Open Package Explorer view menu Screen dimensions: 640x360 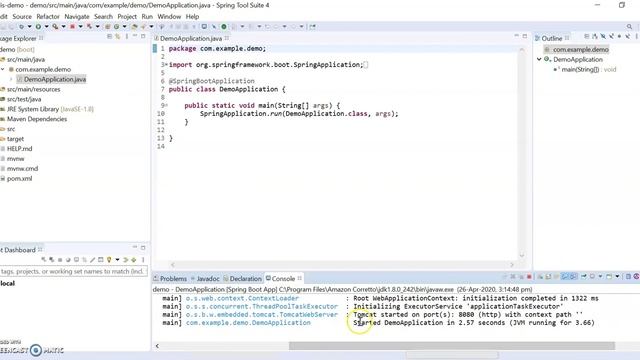(x=127, y=36)
